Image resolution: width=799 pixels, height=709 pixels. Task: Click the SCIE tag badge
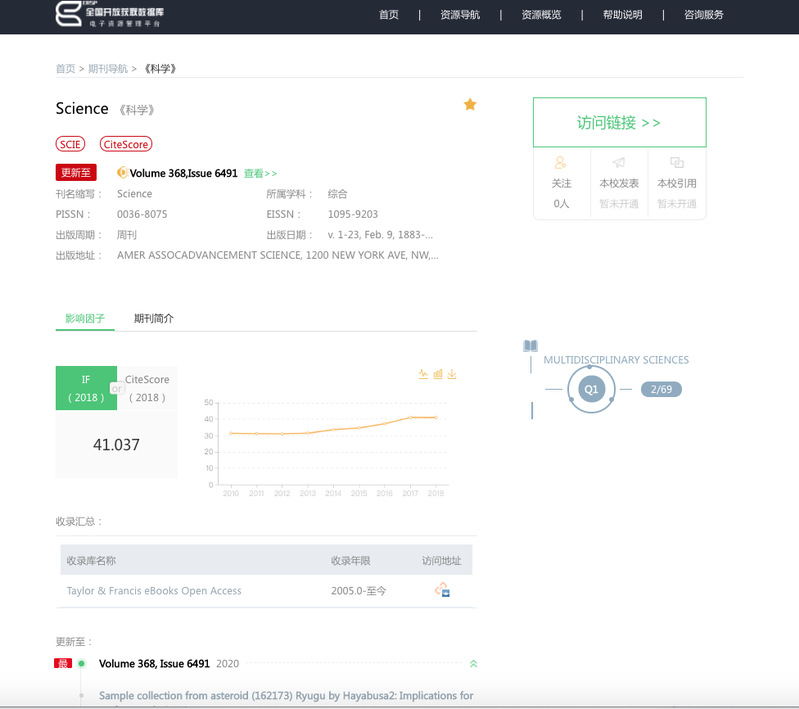[x=71, y=144]
